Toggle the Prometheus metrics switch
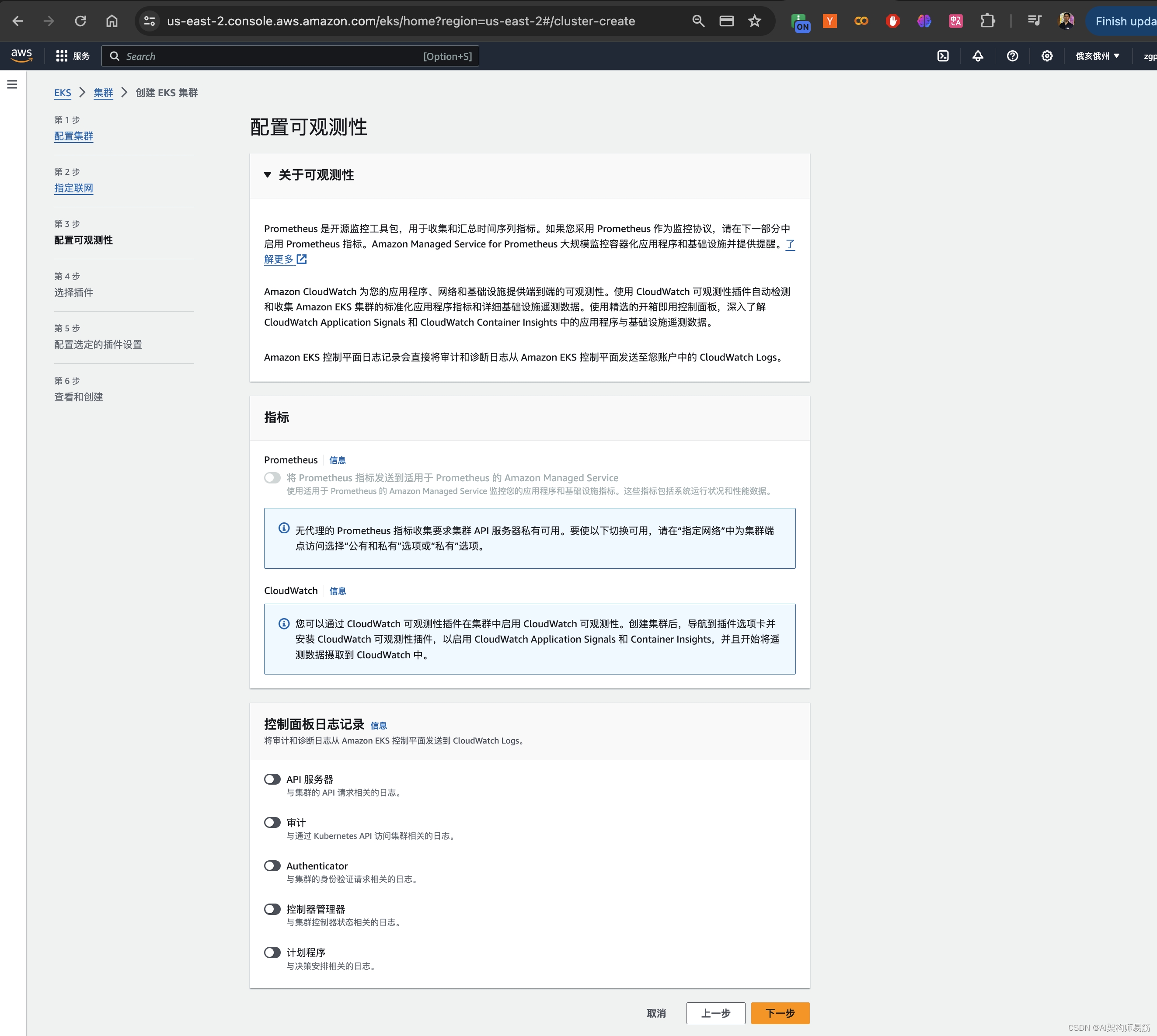Viewport: 1157px width, 1036px height. (272, 478)
